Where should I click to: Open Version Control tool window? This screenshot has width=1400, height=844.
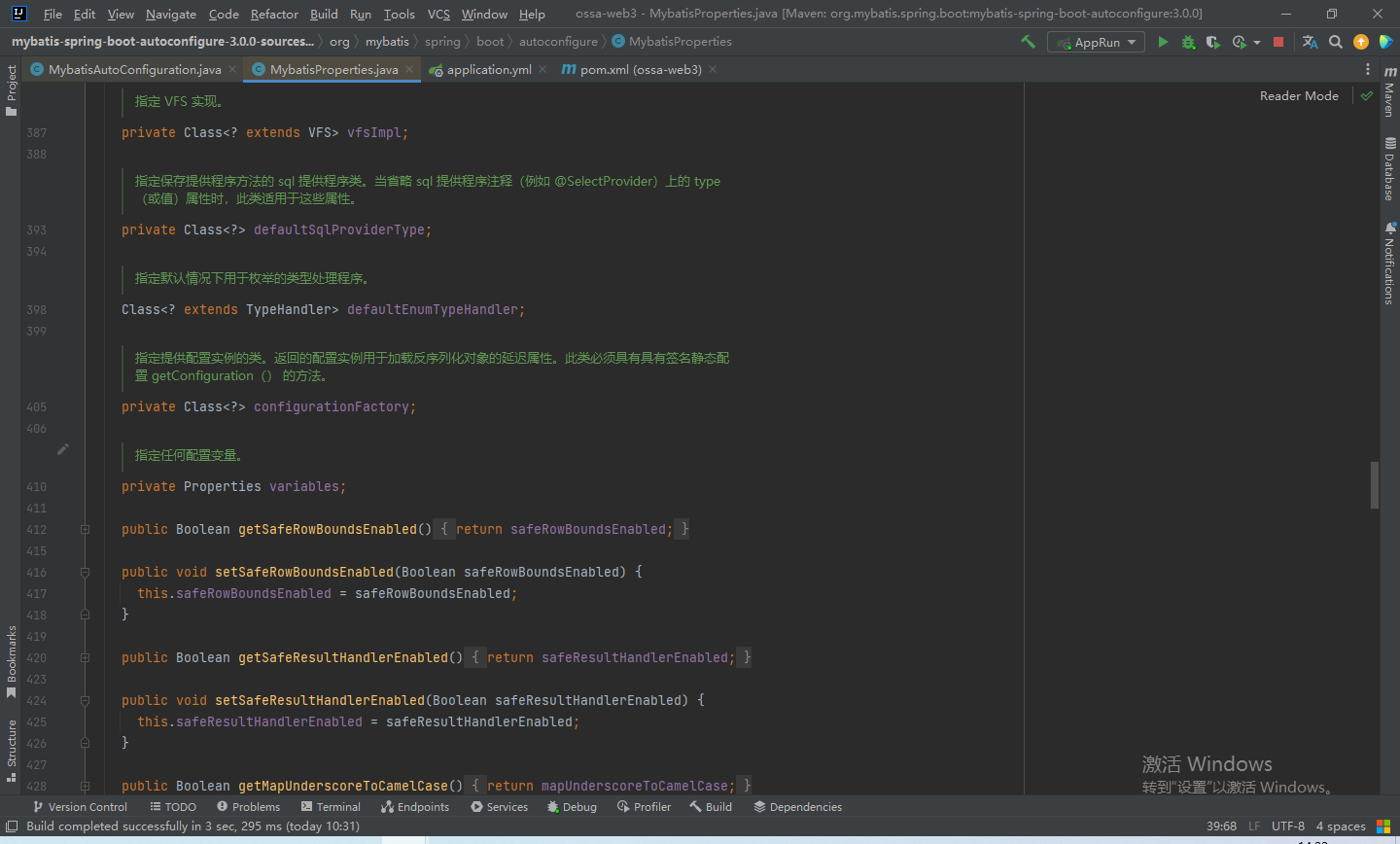pos(80,807)
